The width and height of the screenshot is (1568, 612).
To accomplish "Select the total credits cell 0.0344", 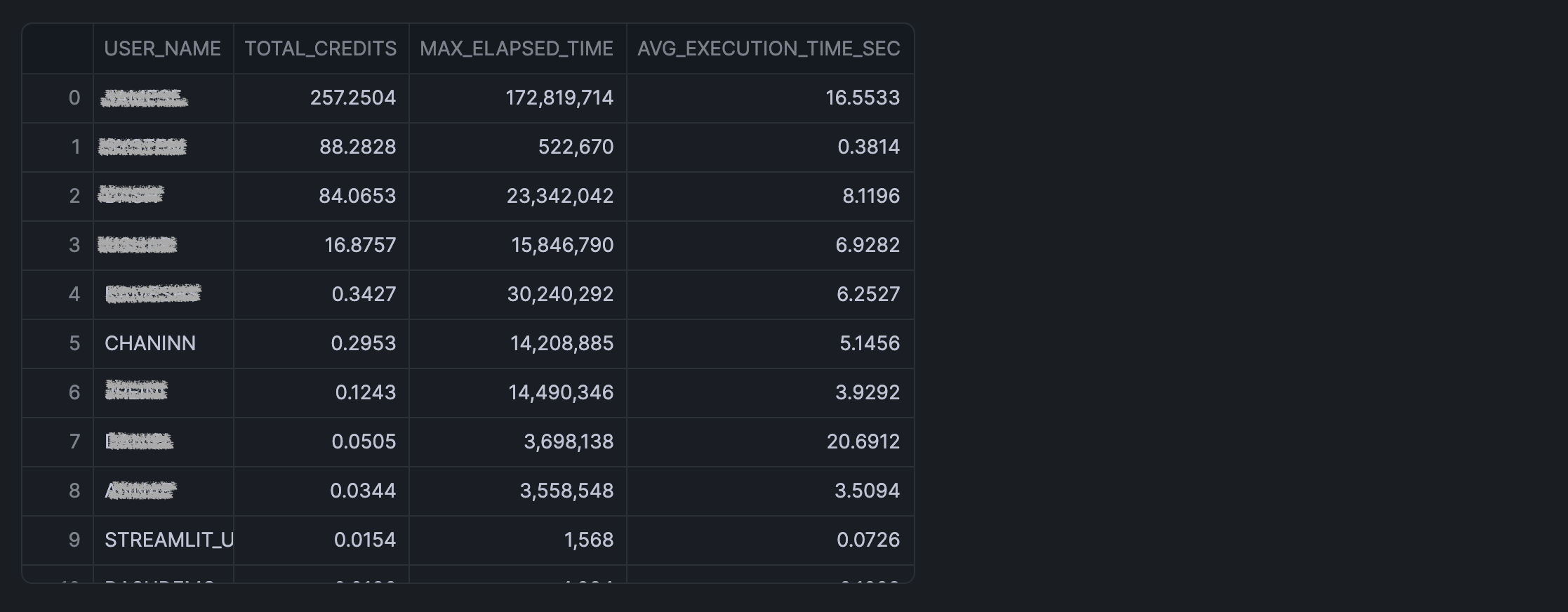I will pos(363,491).
